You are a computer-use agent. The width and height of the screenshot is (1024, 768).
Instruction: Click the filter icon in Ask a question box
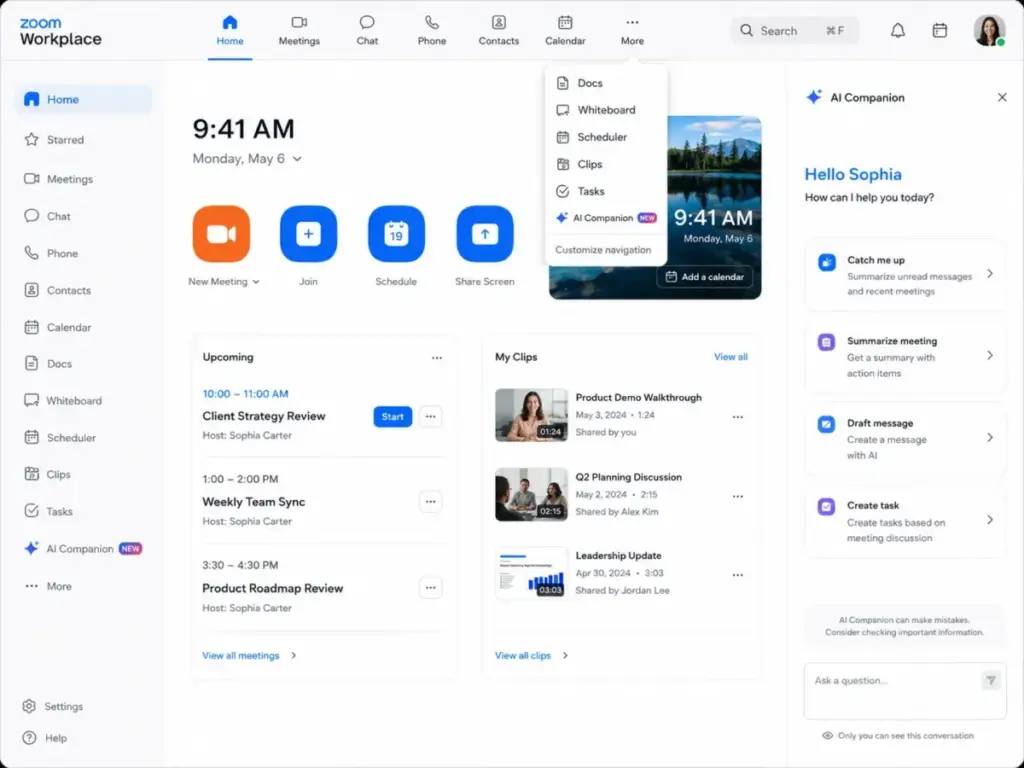tap(991, 680)
